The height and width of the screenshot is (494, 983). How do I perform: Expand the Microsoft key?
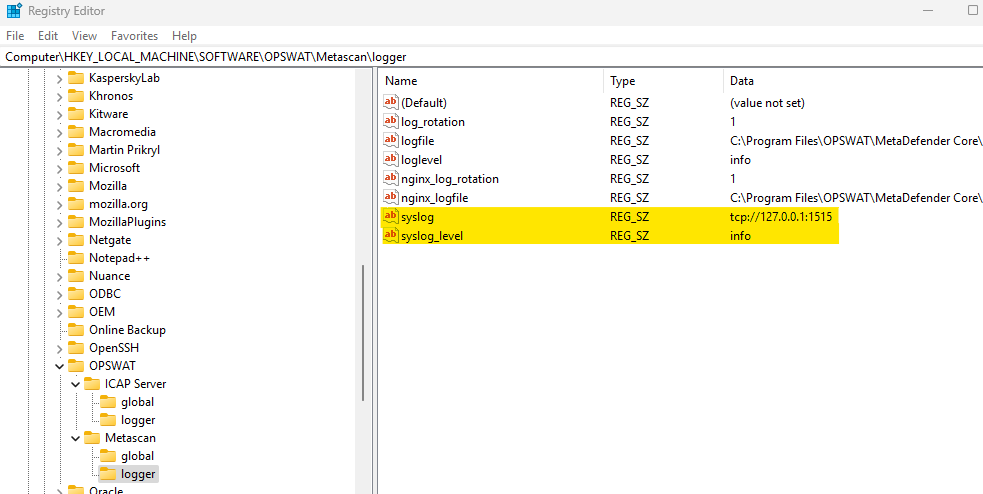[60, 168]
